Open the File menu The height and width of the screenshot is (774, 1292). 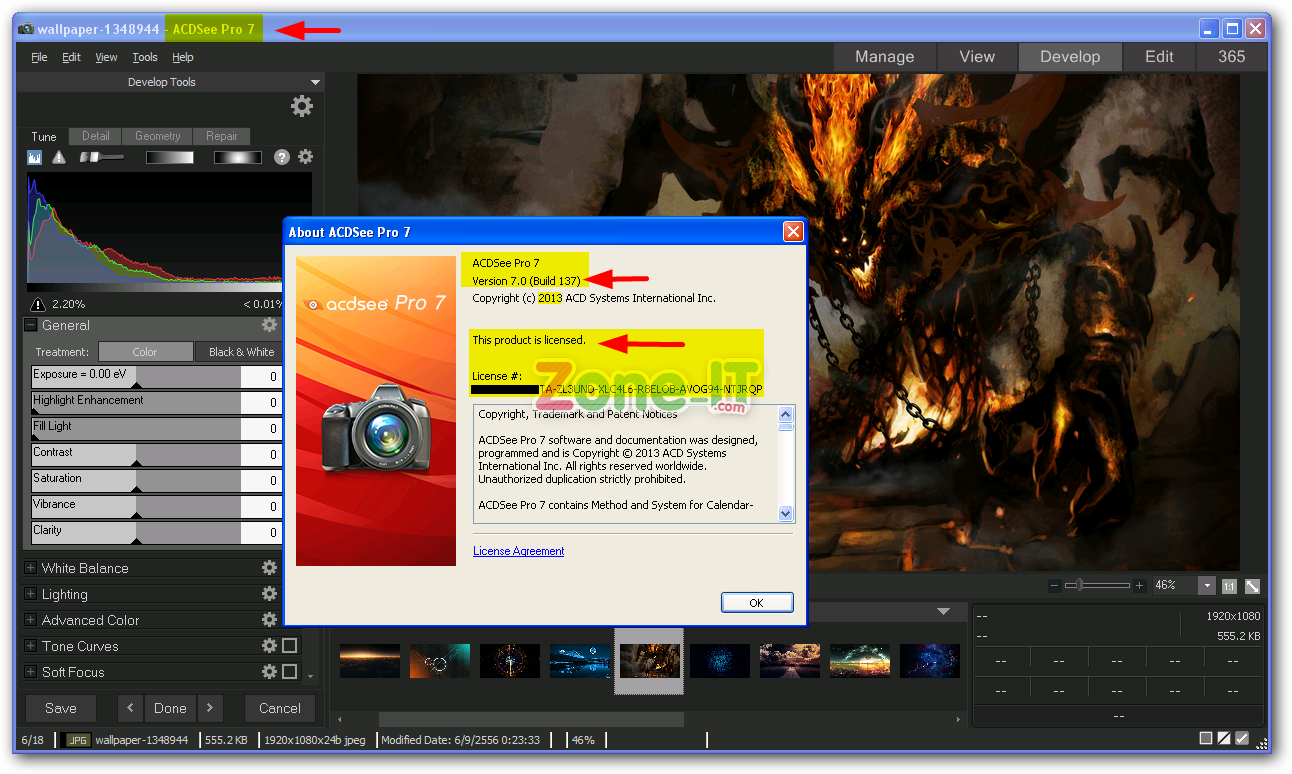pyautogui.click(x=39, y=58)
